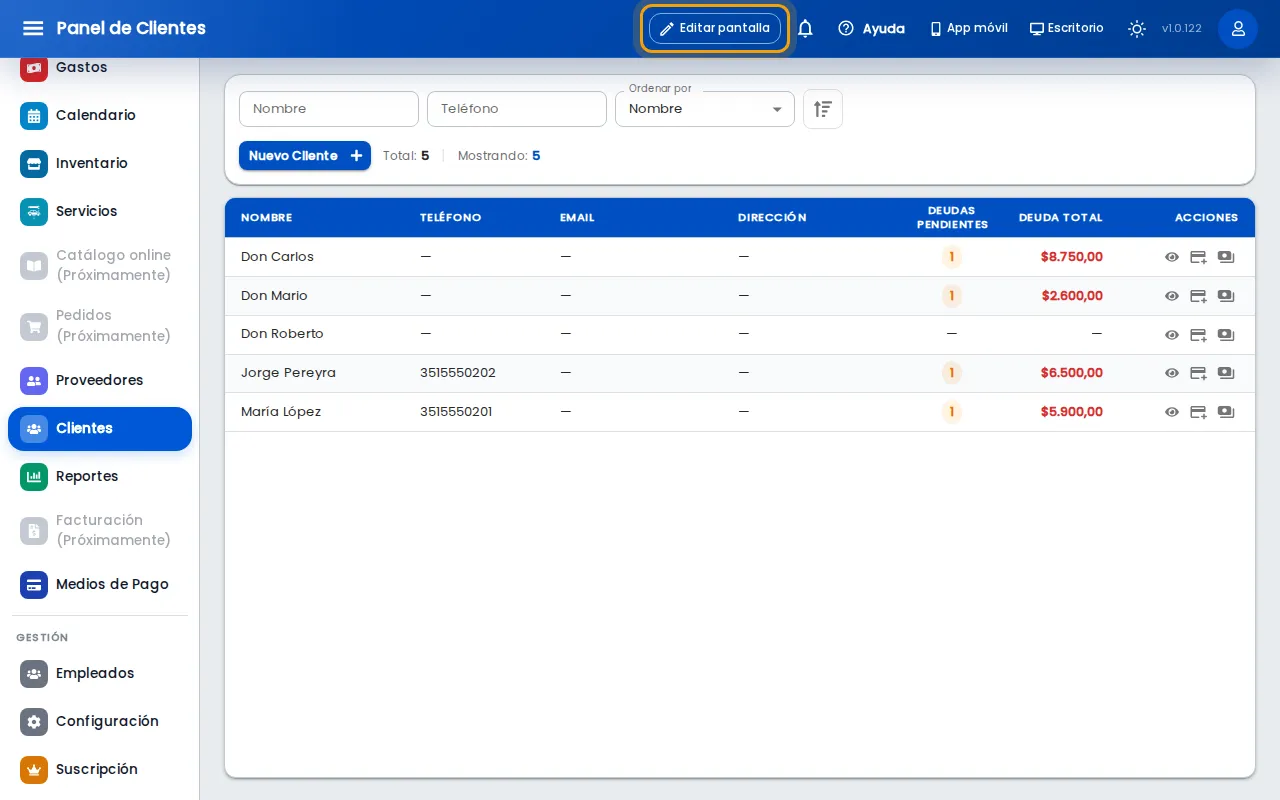The image size is (1280, 800).
Task: Click Nuevo Cliente button
Action: click(x=305, y=156)
